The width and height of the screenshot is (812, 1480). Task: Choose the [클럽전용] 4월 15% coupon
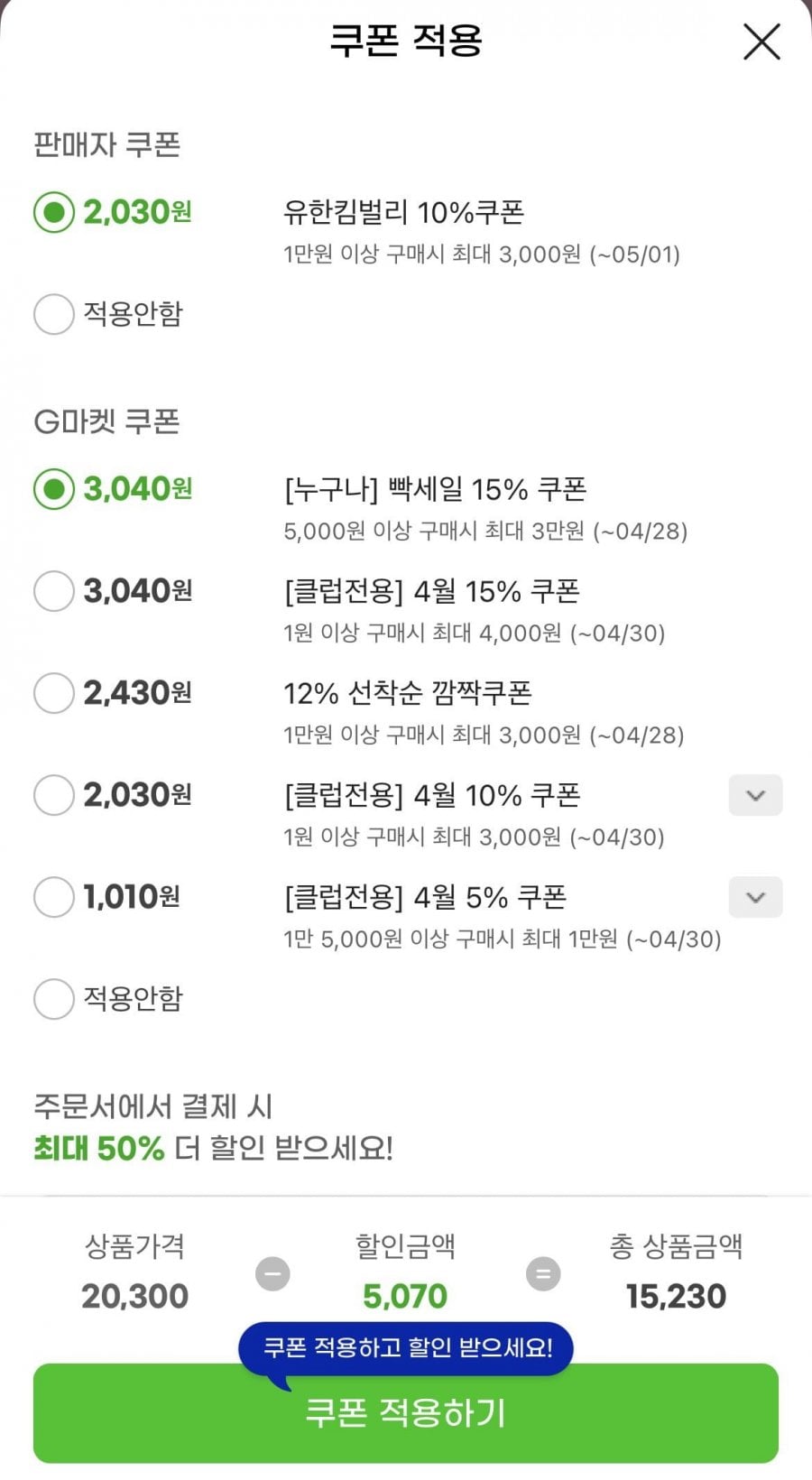54,591
